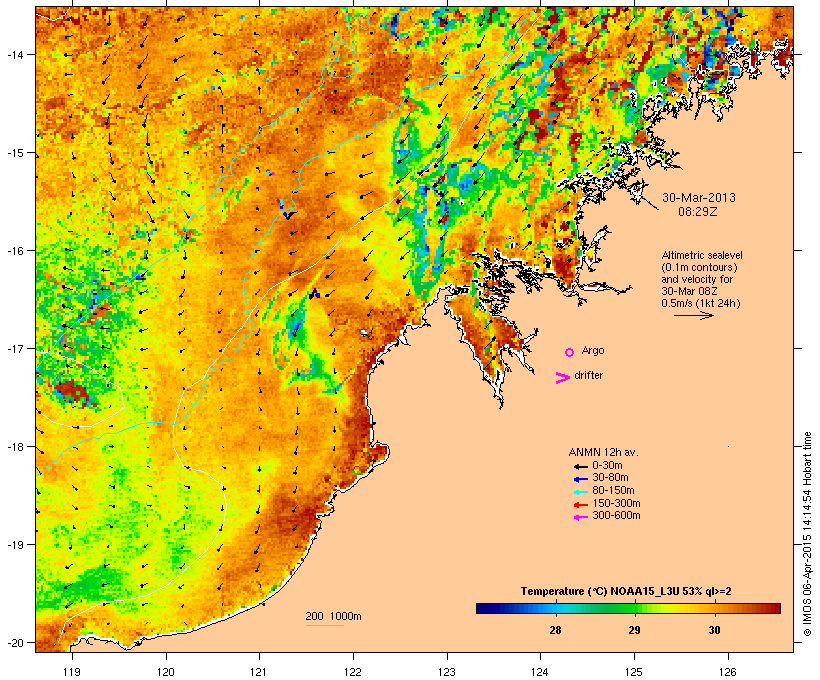Click the longitude axis label 123
The height and width of the screenshot is (680, 820).
coord(447,672)
